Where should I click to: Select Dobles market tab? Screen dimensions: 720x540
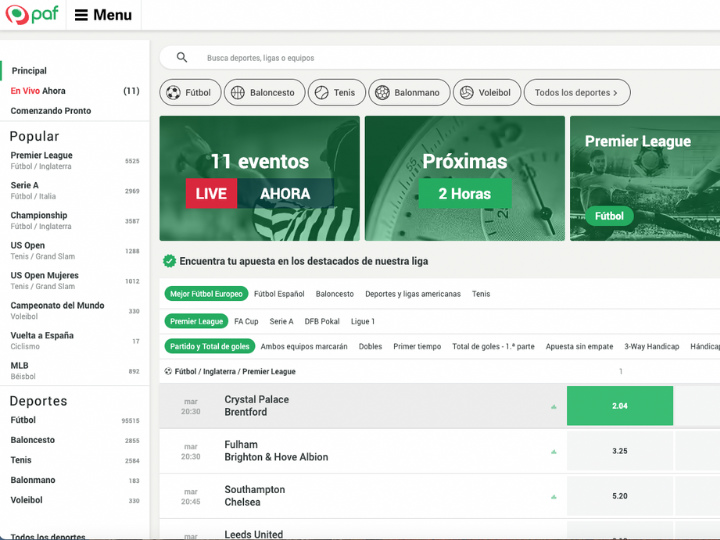click(x=370, y=346)
